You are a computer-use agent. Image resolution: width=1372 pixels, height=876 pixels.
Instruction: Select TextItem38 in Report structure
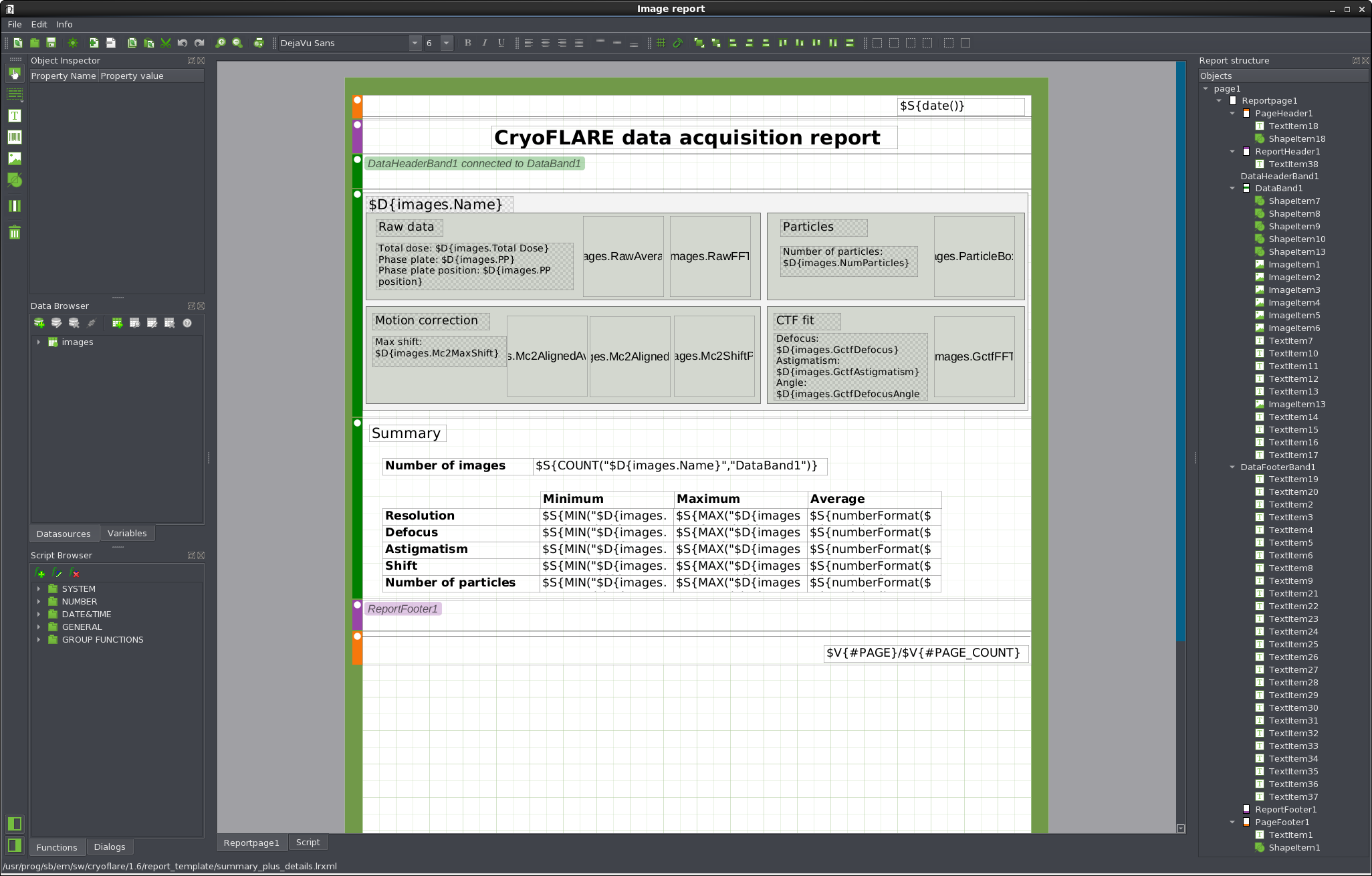point(1293,164)
